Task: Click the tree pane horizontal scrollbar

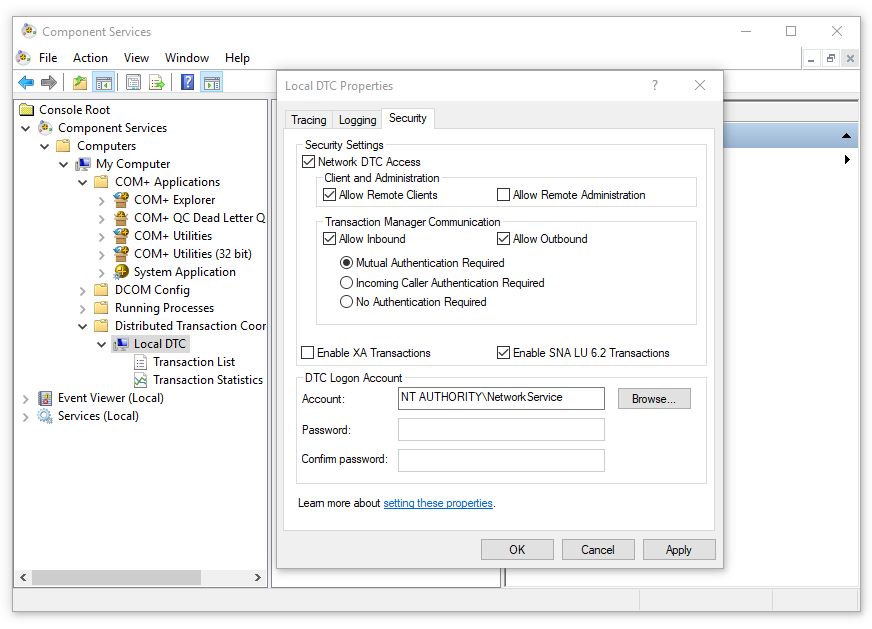Action: (x=115, y=578)
